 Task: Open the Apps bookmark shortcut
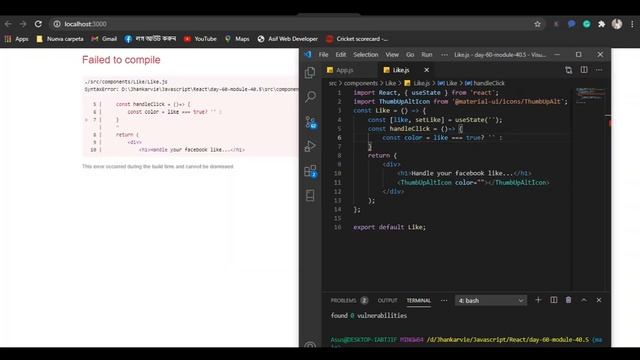(16, 39)
